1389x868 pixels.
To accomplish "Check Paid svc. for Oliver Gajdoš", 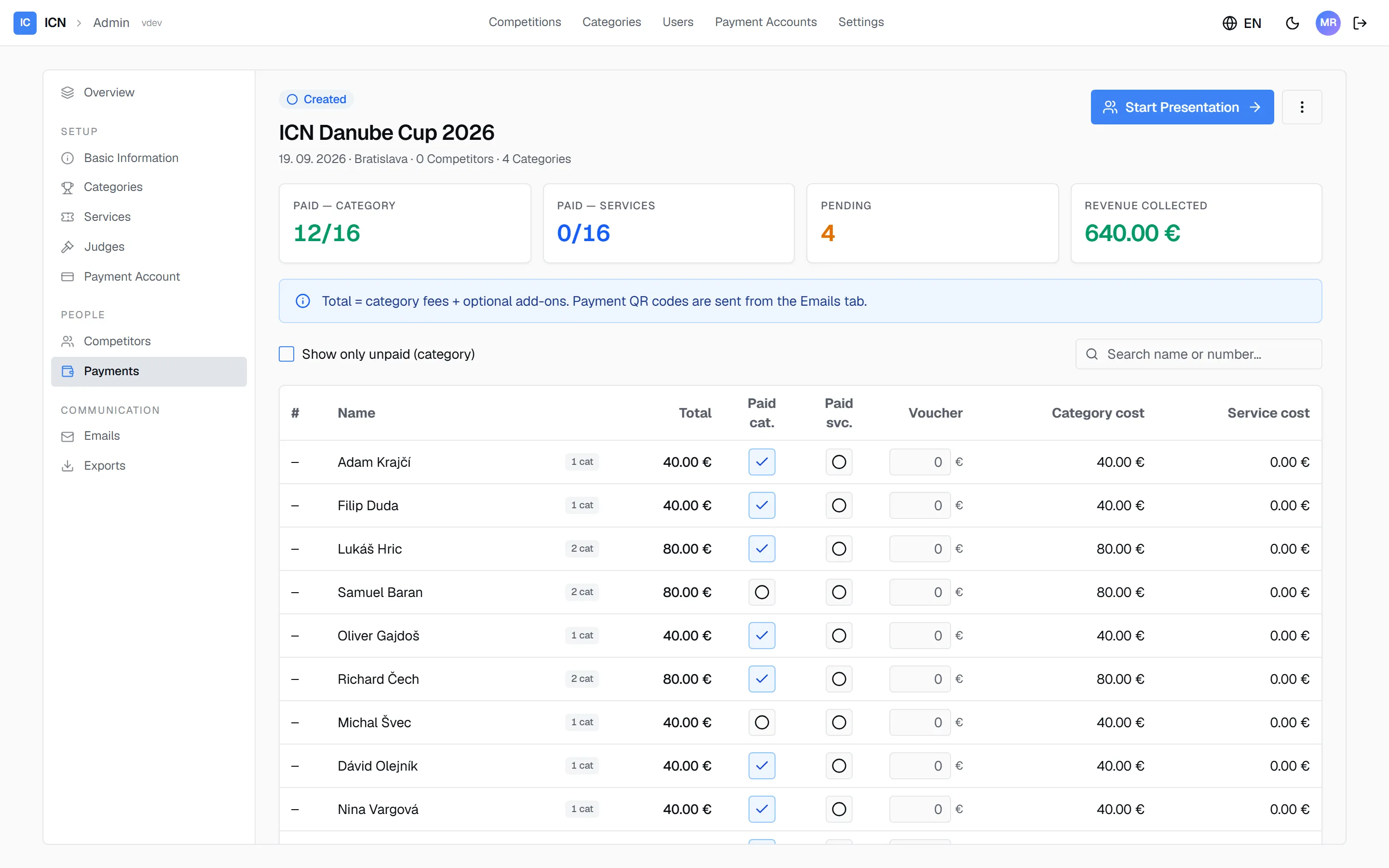I will click(x=839, y=636).
